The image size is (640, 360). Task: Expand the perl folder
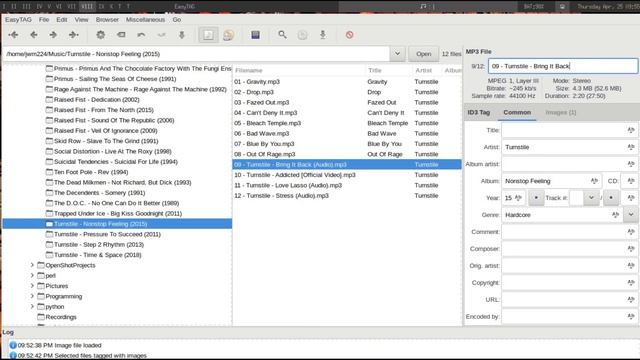(32, 276)
